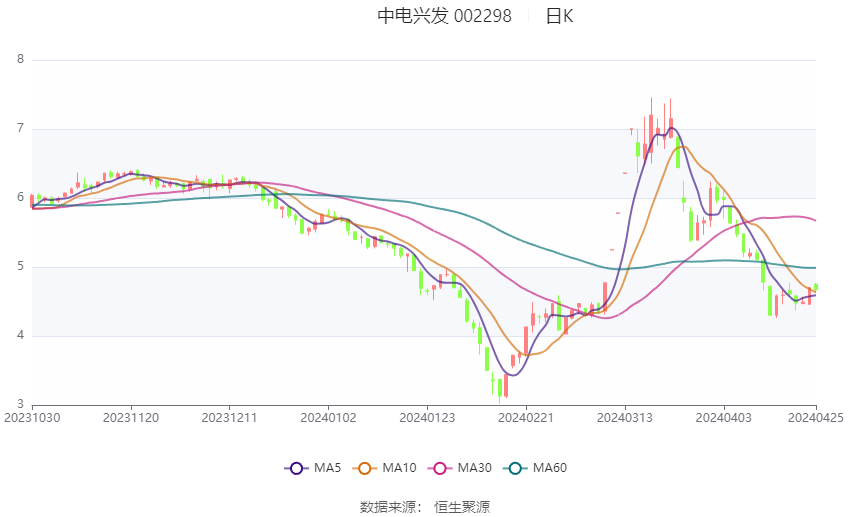Click the x-axis date label 20240221
Image resolution: width=850 pixels, height=517 pixels.
(x=526, y=418)
